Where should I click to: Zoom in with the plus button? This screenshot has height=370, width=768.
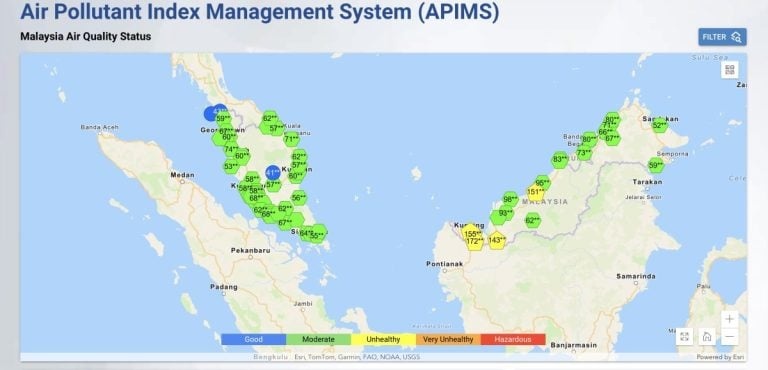pyautogui.click(x=729, y=319)
